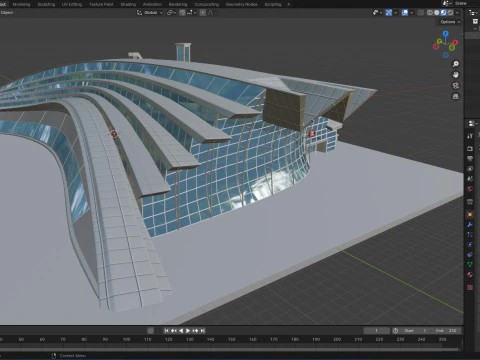The height and width of the screenshot is (360, 480).
Task: Jump to the next keyframe
Action: (195, 331)
